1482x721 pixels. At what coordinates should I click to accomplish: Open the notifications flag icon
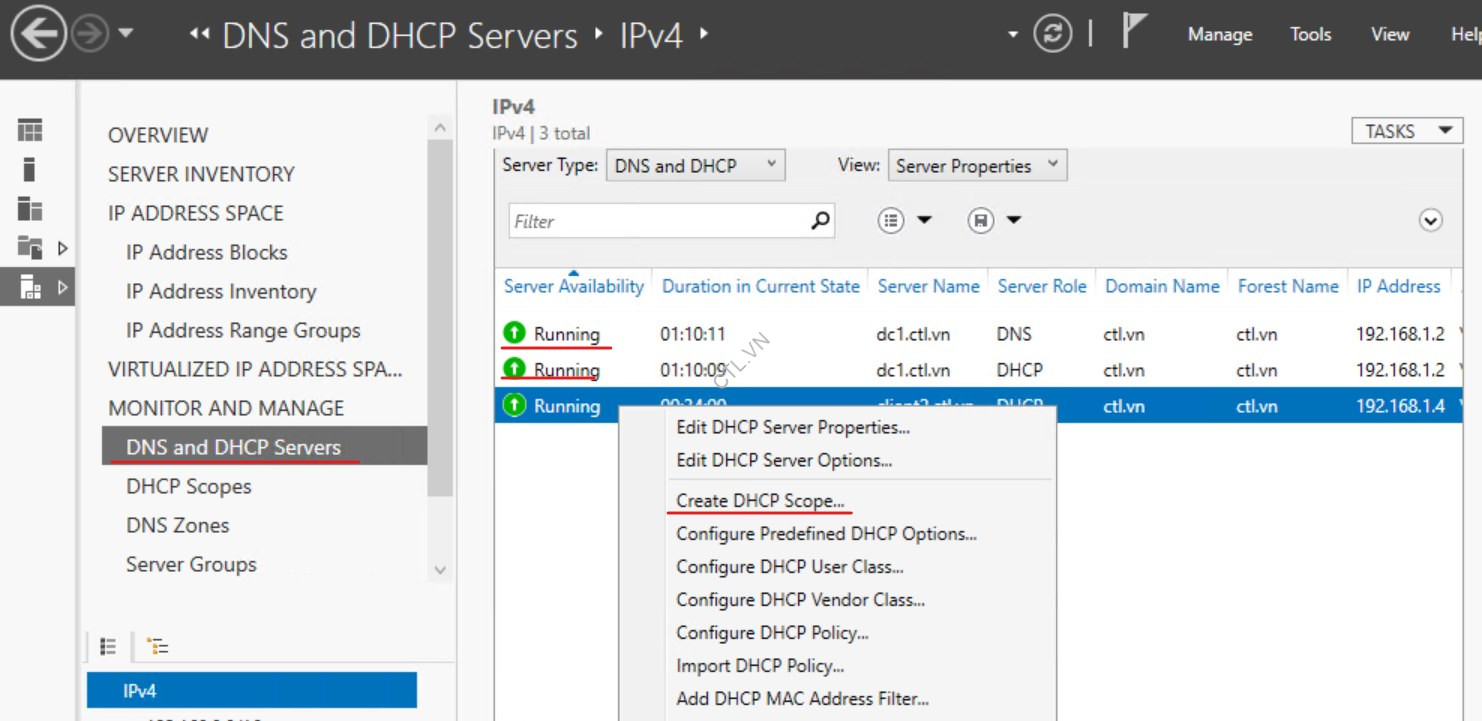tap(1133, 30)
